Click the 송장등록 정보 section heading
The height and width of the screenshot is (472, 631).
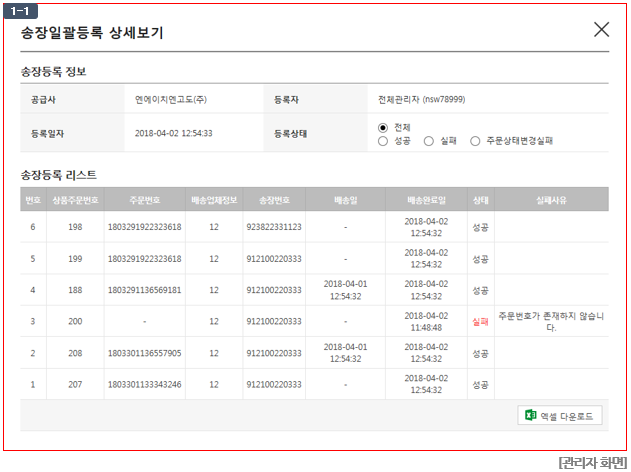53,72
